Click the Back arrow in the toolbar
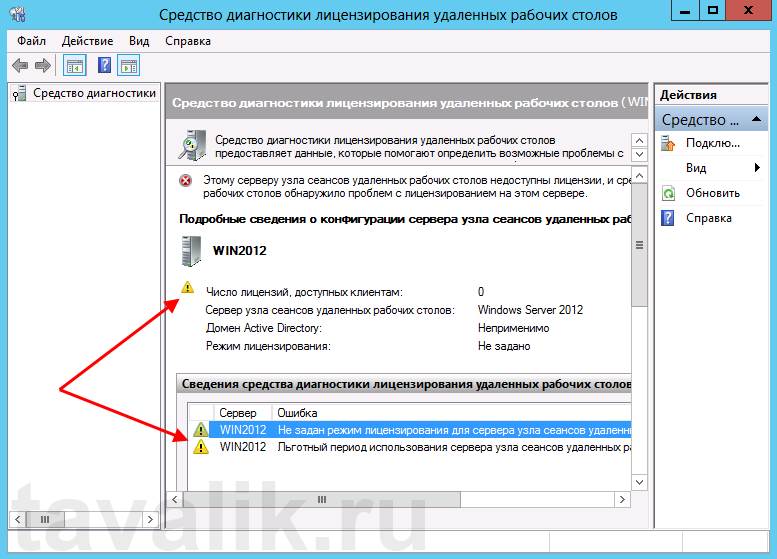 point(20,65)
